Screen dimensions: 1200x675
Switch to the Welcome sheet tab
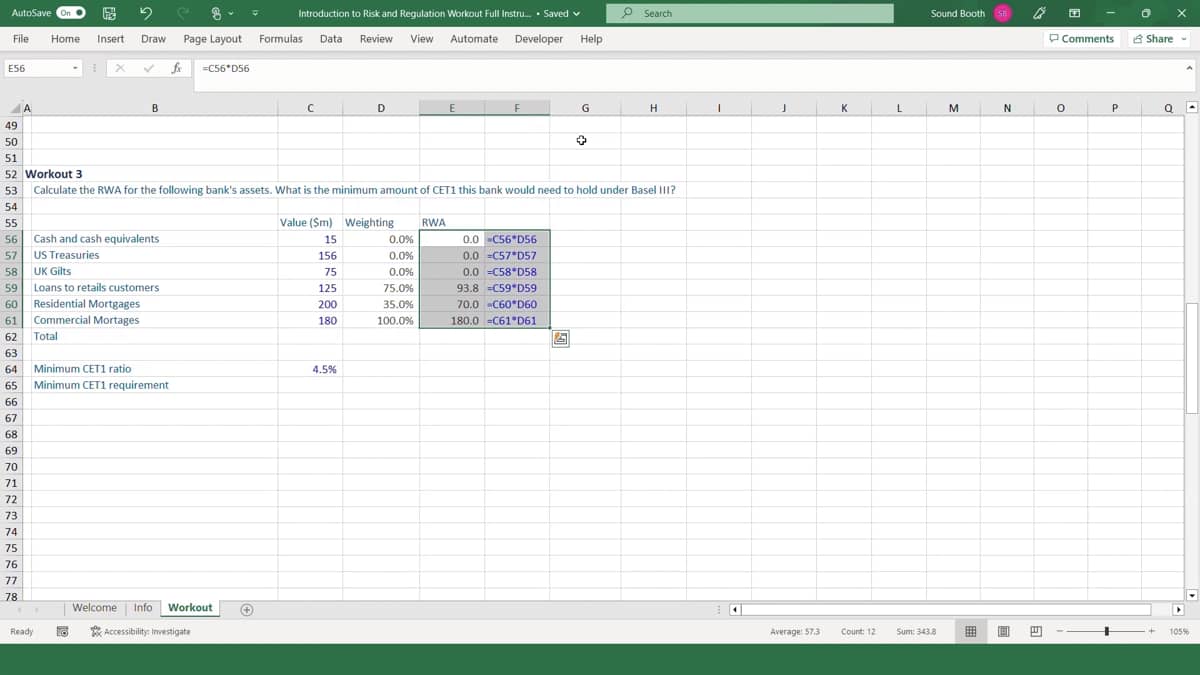click(94, 608)
